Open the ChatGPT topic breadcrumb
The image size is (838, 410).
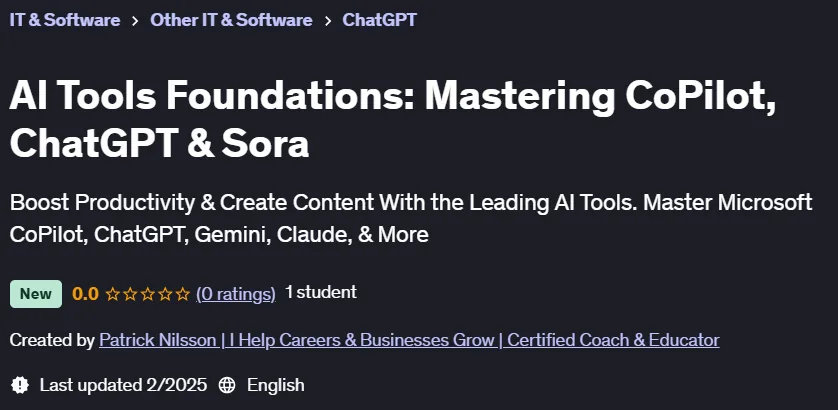click(x=379, y=20)
